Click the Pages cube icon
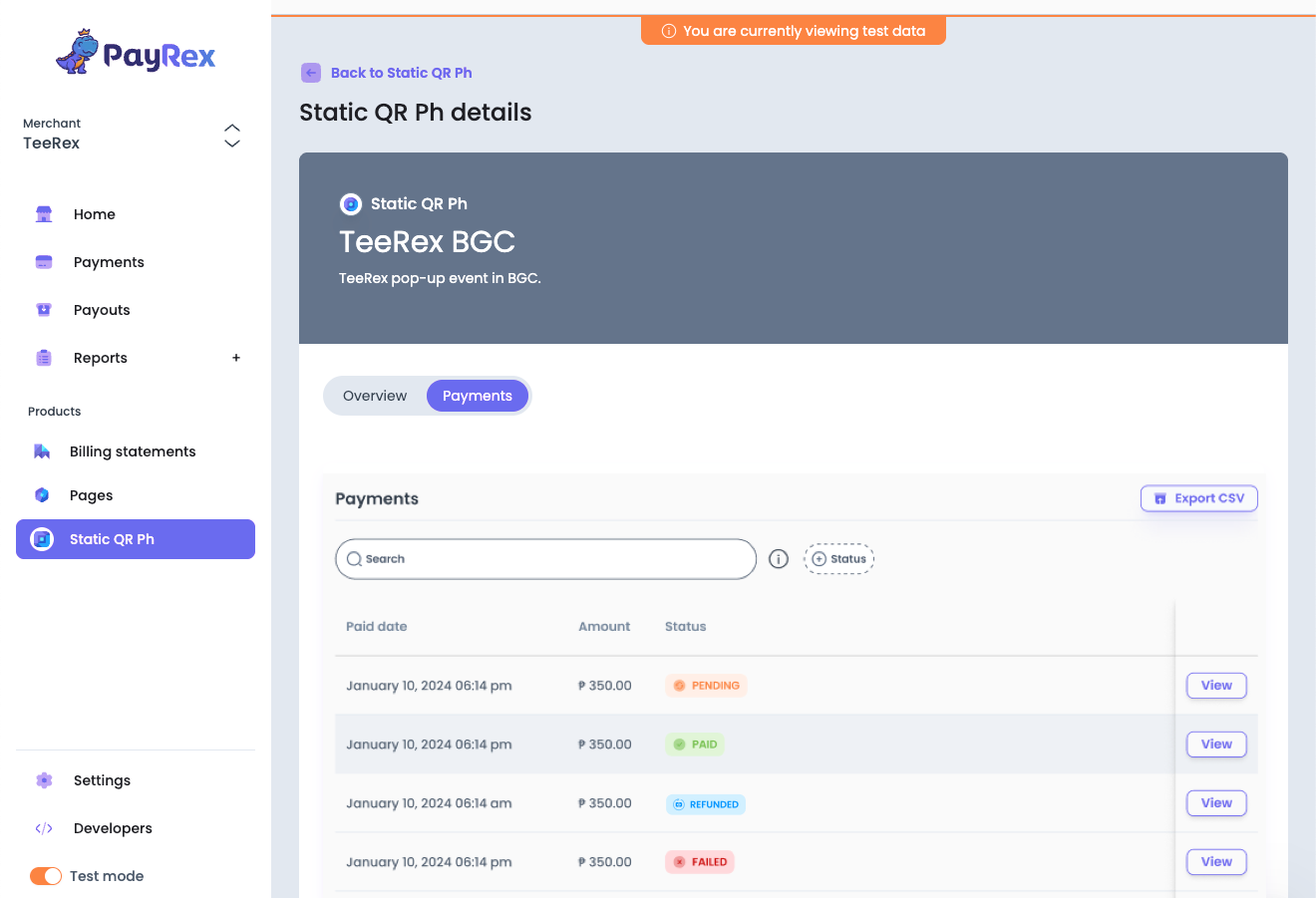1316x898 pixels. pos(42,495)
